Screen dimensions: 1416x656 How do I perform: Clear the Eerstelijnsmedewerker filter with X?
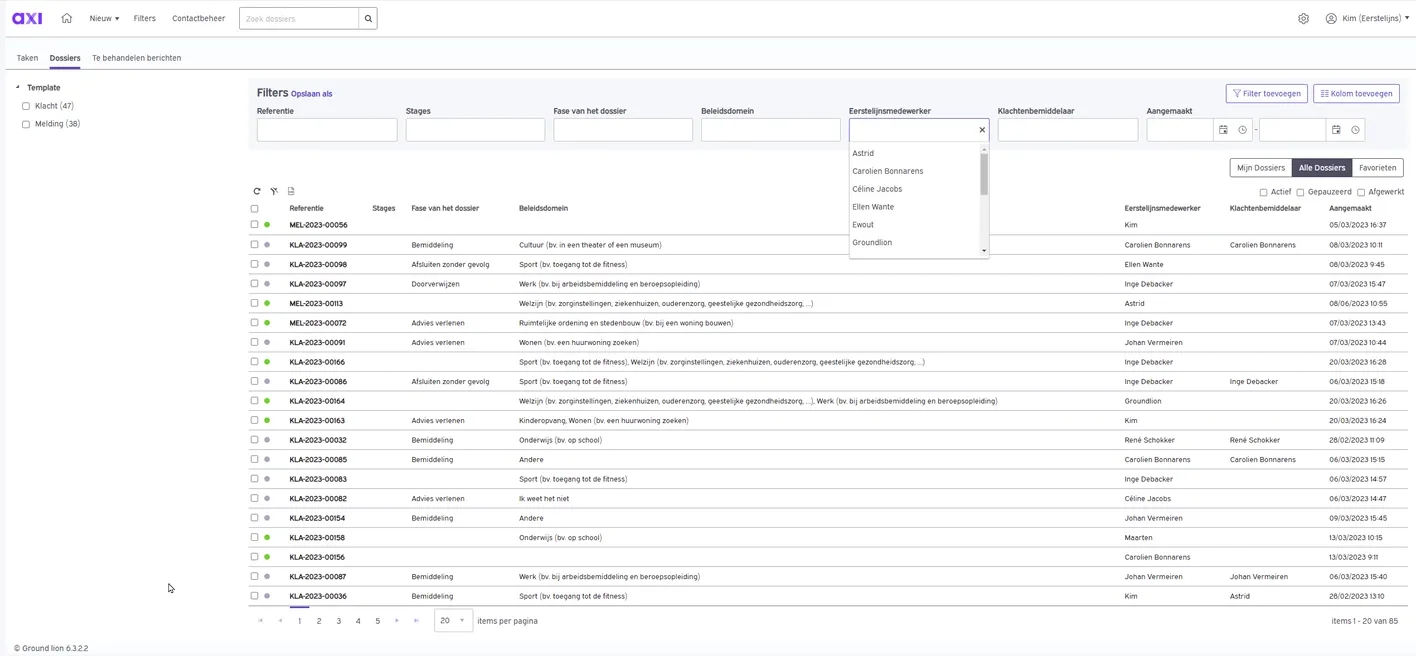[982, 130]
